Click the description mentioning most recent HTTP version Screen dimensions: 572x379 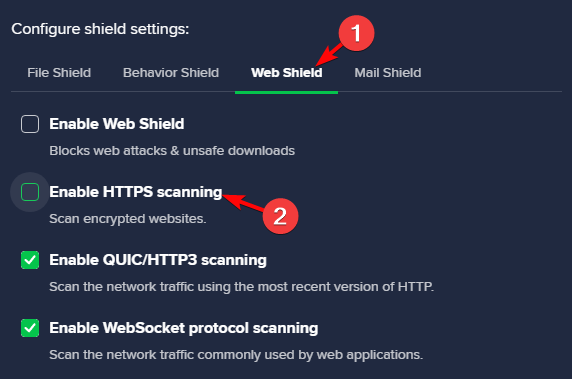point(241,287)
